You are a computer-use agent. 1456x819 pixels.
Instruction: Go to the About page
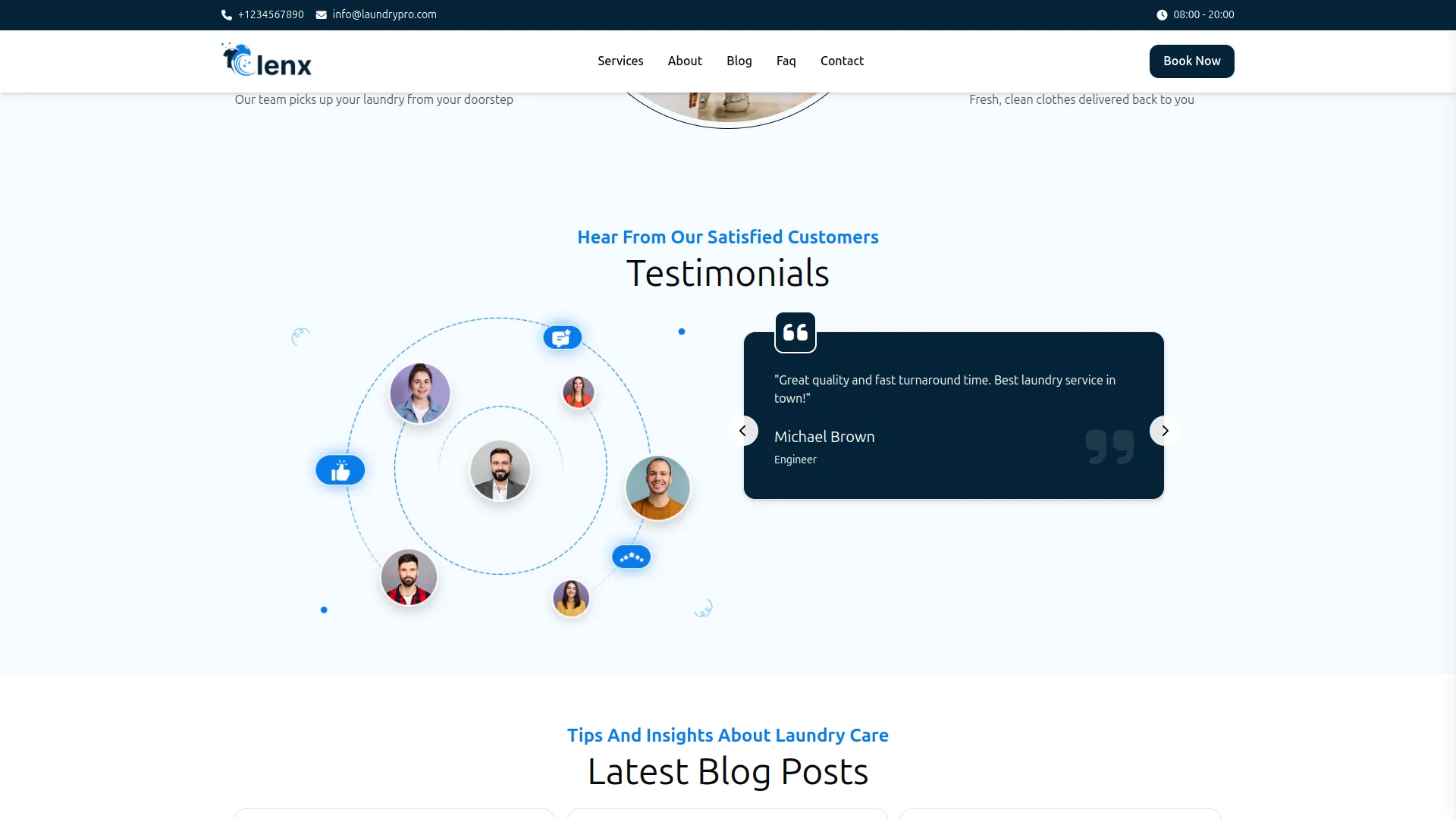tap(685, 61)
